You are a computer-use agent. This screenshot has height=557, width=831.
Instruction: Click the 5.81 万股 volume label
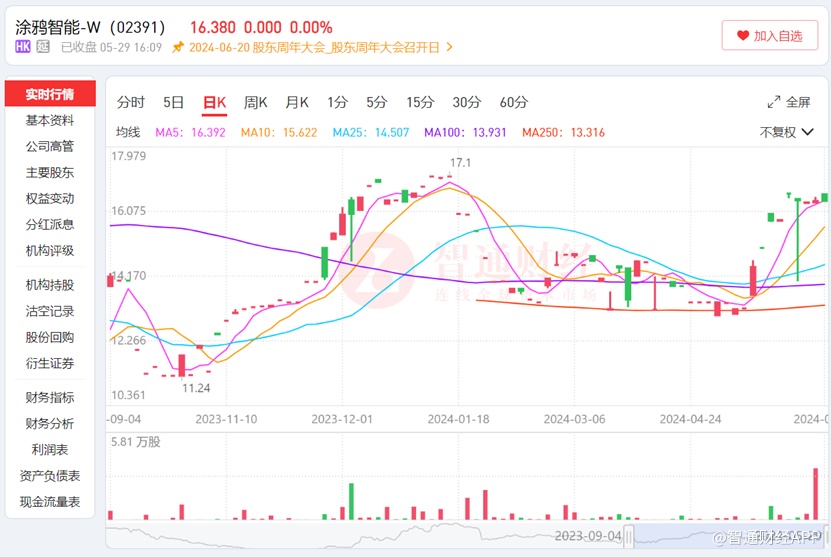(136, 442)
